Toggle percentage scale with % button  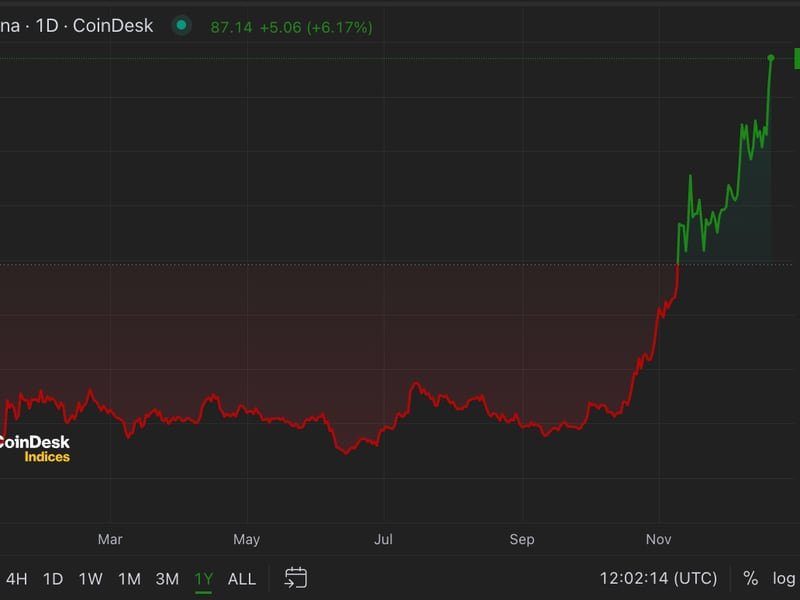[750, 578]
